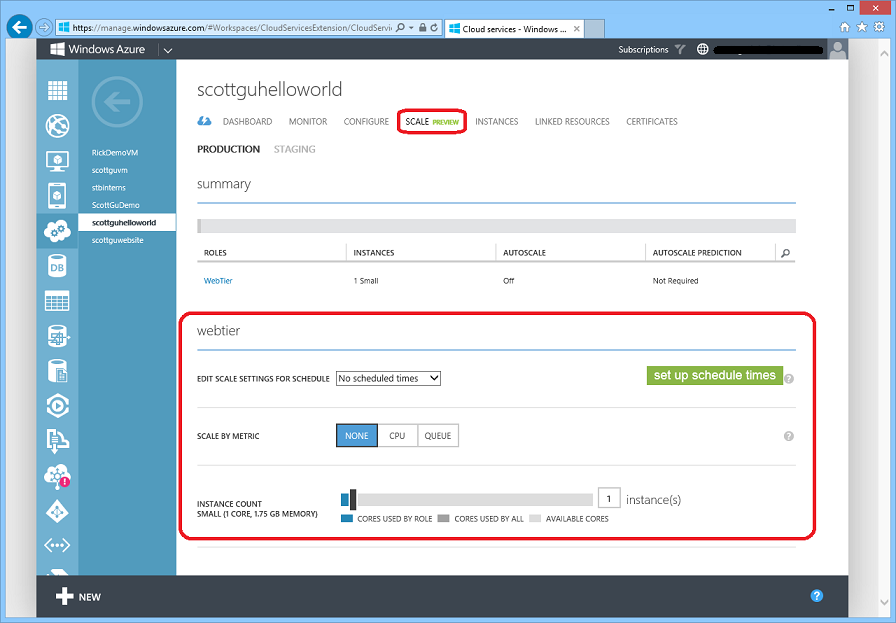Click browser Home icon
Screen dimensions: 896x623
[x=845, y=27]
